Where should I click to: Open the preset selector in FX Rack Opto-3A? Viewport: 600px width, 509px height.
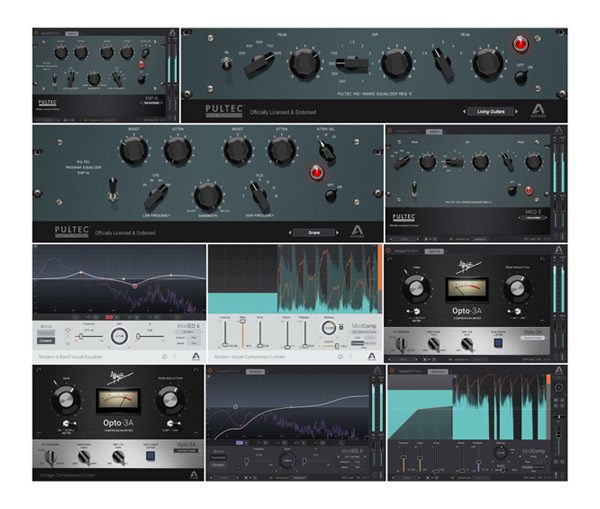point(533,338)
